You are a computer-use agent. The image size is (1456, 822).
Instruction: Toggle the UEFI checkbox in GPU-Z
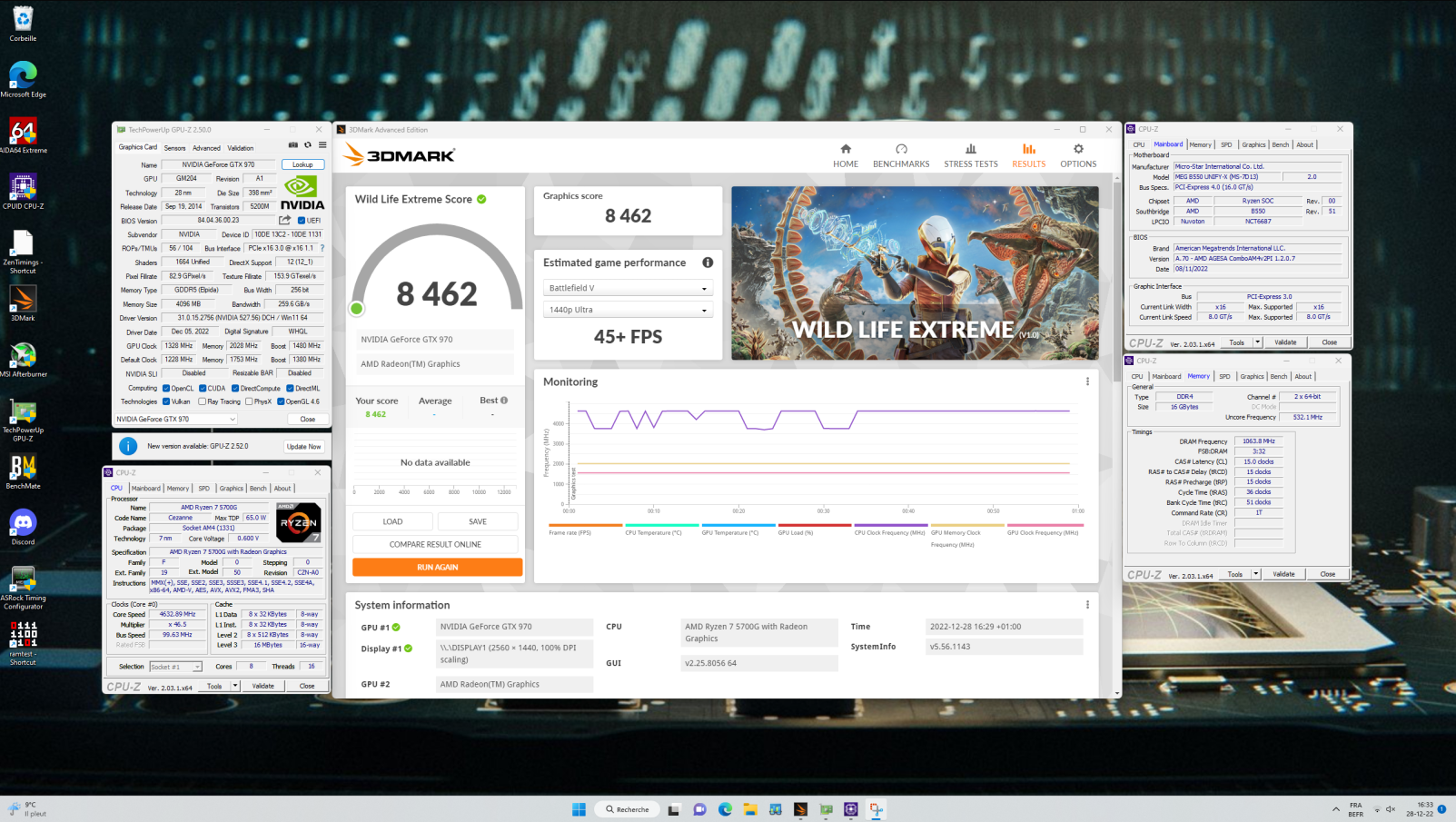(302, 221)
